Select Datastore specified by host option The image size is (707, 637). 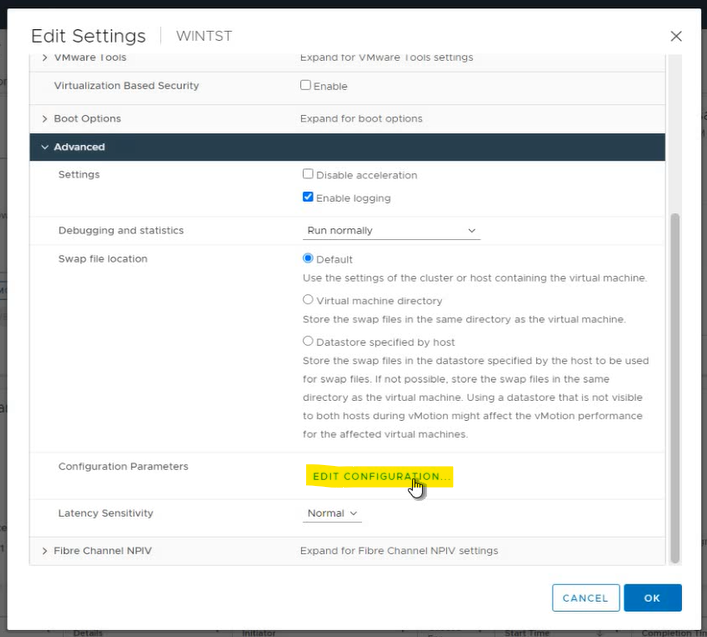[x=308, y=342]
